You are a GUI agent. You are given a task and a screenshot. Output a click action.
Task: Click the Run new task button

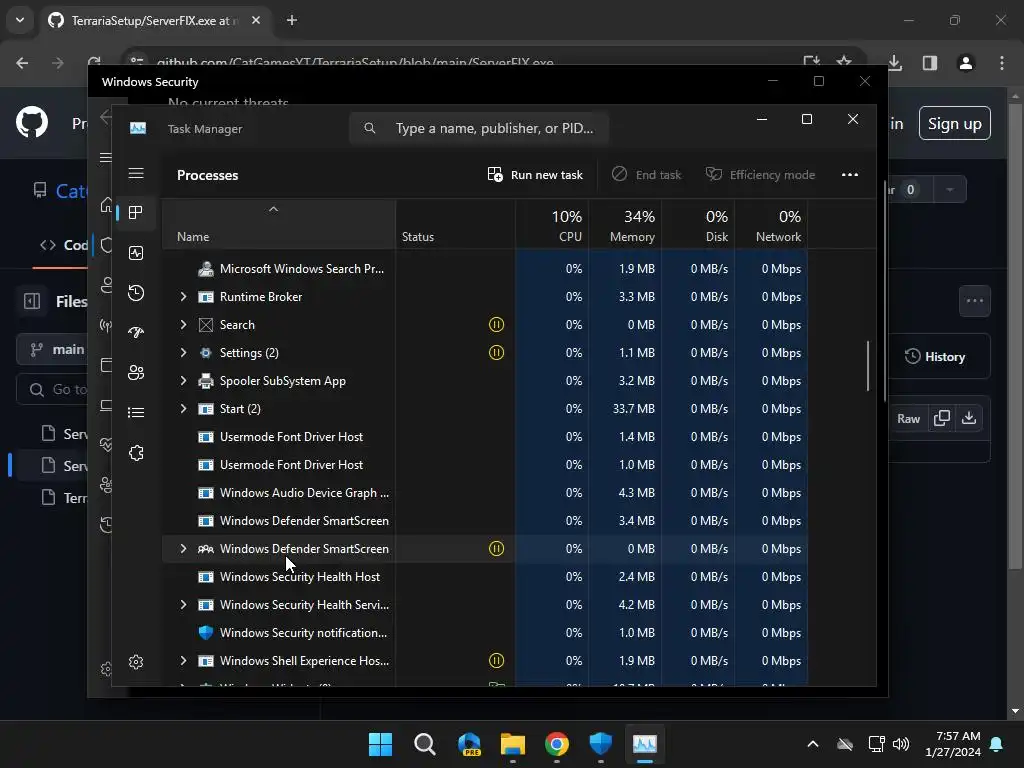535,174
